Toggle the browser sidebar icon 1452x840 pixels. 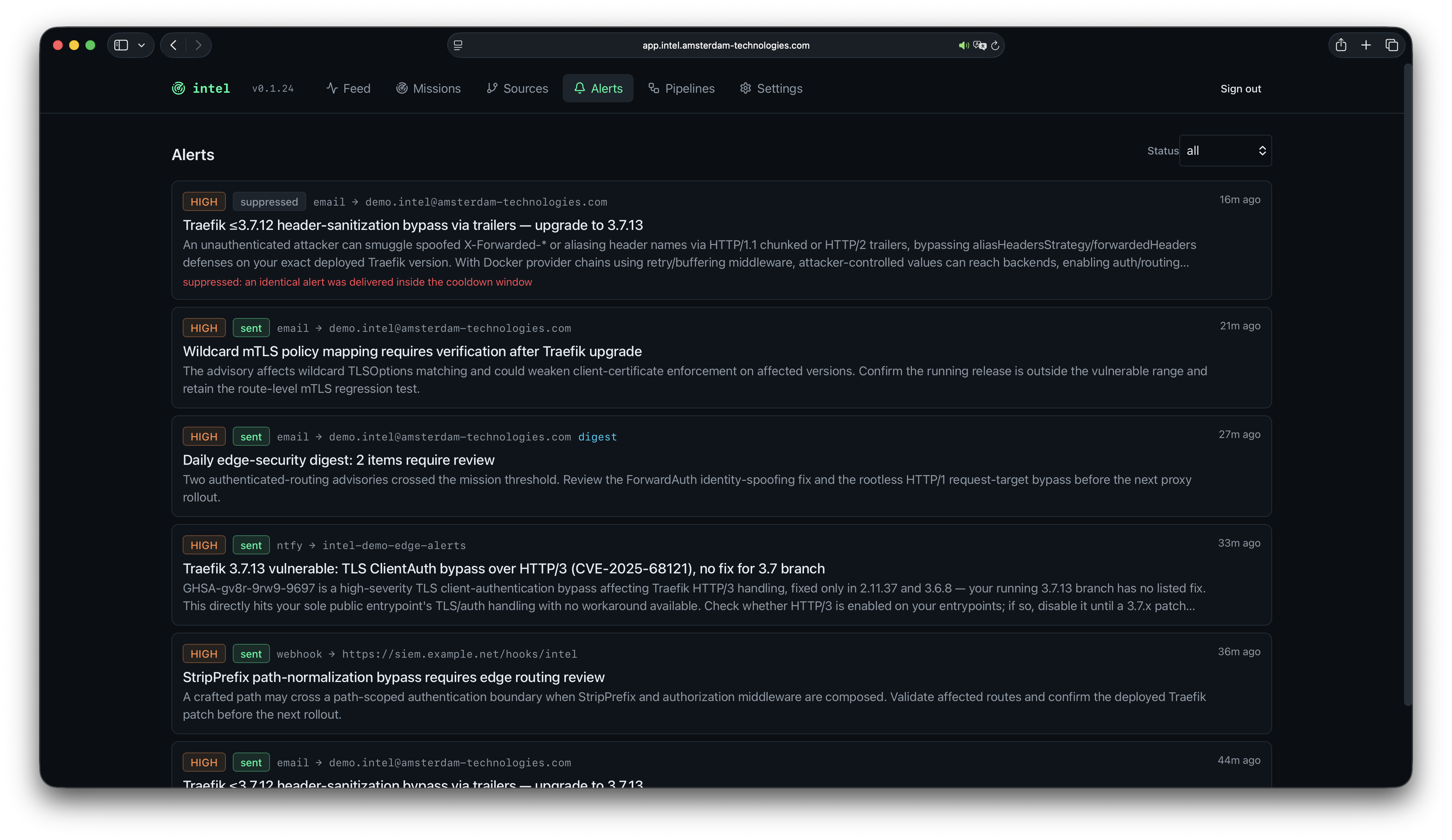(x=121, y=45)
